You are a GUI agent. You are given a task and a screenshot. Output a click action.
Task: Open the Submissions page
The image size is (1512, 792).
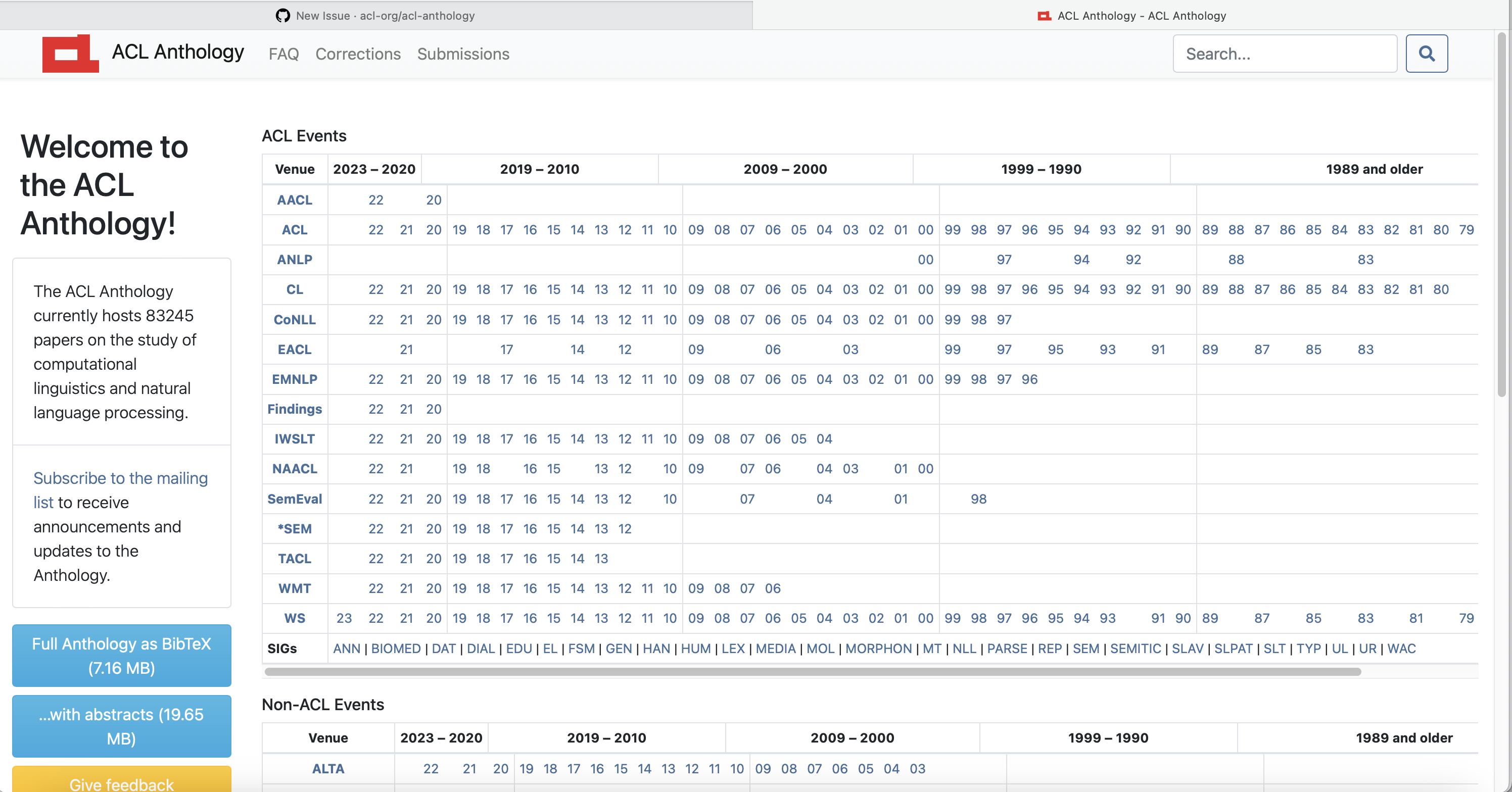[463, 54]
